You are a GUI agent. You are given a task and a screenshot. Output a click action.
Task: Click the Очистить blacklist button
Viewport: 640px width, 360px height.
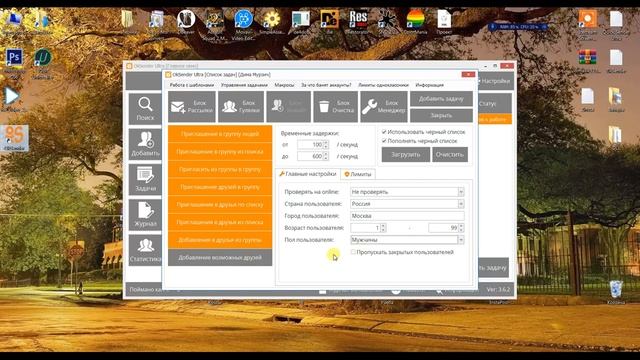(x=450, y=155)
